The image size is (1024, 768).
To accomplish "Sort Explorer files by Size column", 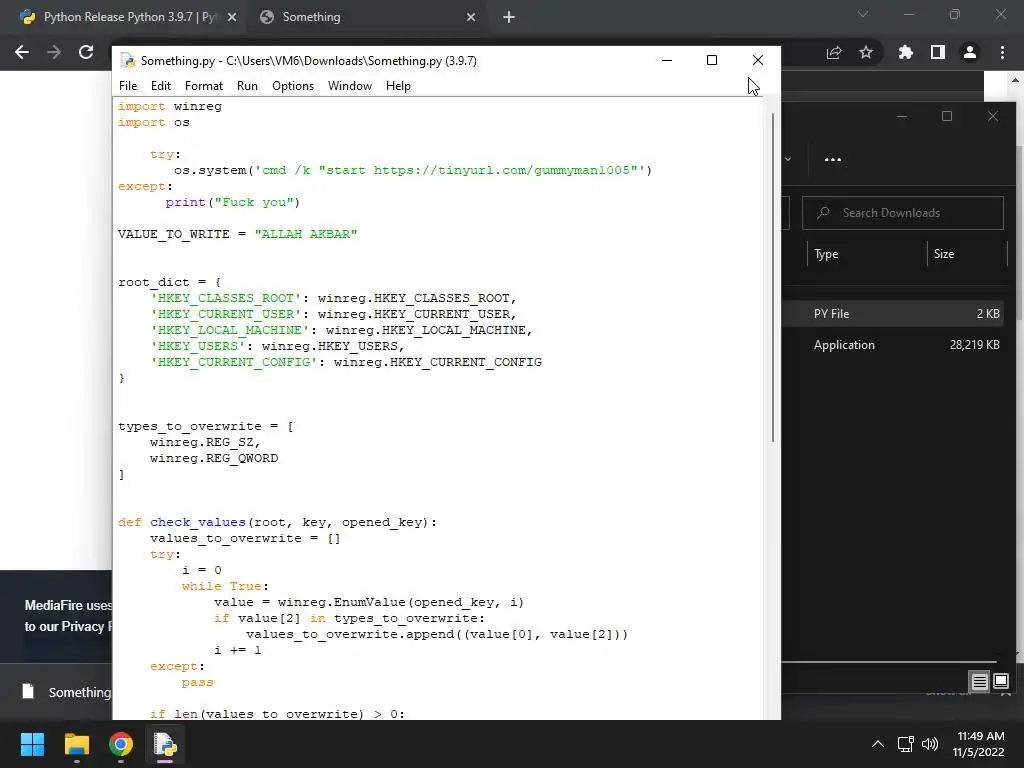I will (944, 254).
